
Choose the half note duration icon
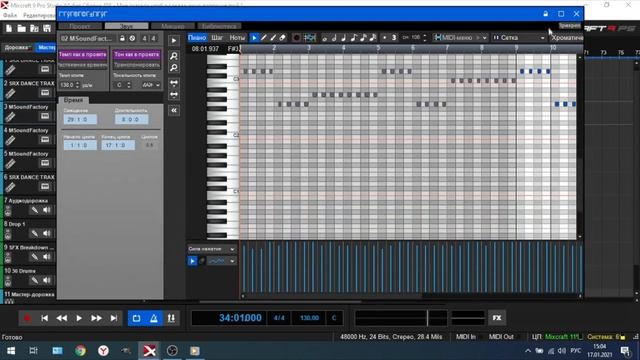334,38
